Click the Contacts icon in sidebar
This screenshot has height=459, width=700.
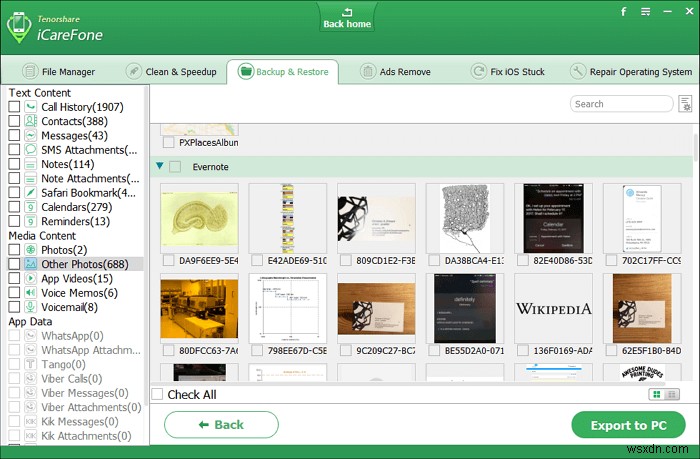(x=30, y=121)
